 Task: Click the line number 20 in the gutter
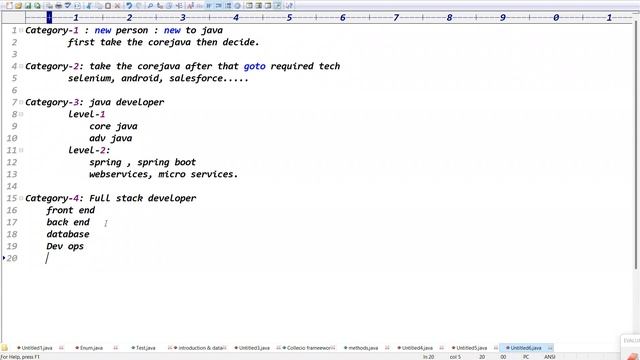click(x=12, y=258)
